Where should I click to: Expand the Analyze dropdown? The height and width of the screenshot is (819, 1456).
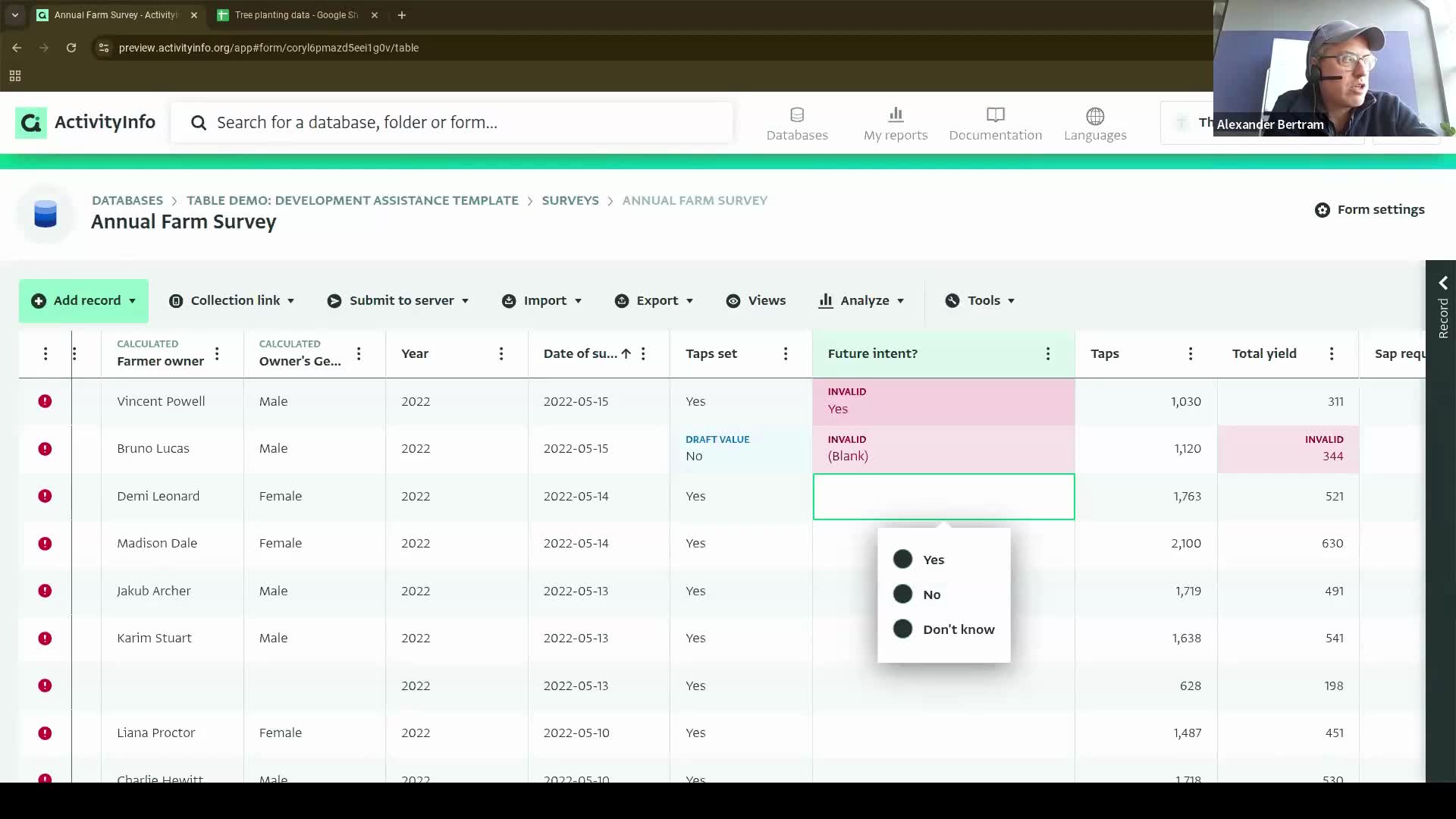[x=900, y=301]
